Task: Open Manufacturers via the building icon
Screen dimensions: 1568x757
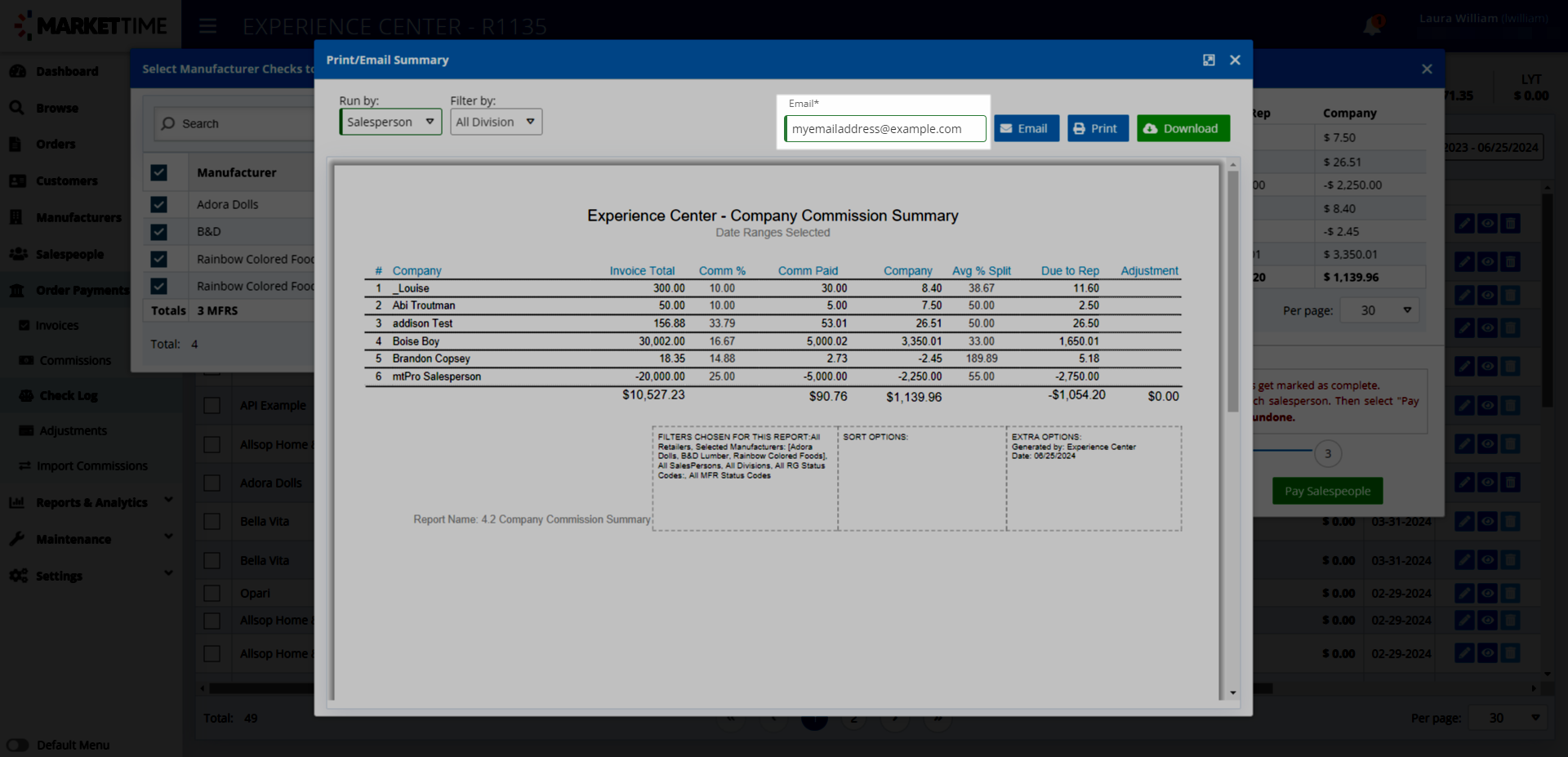Action: click(x=16, y=217)
